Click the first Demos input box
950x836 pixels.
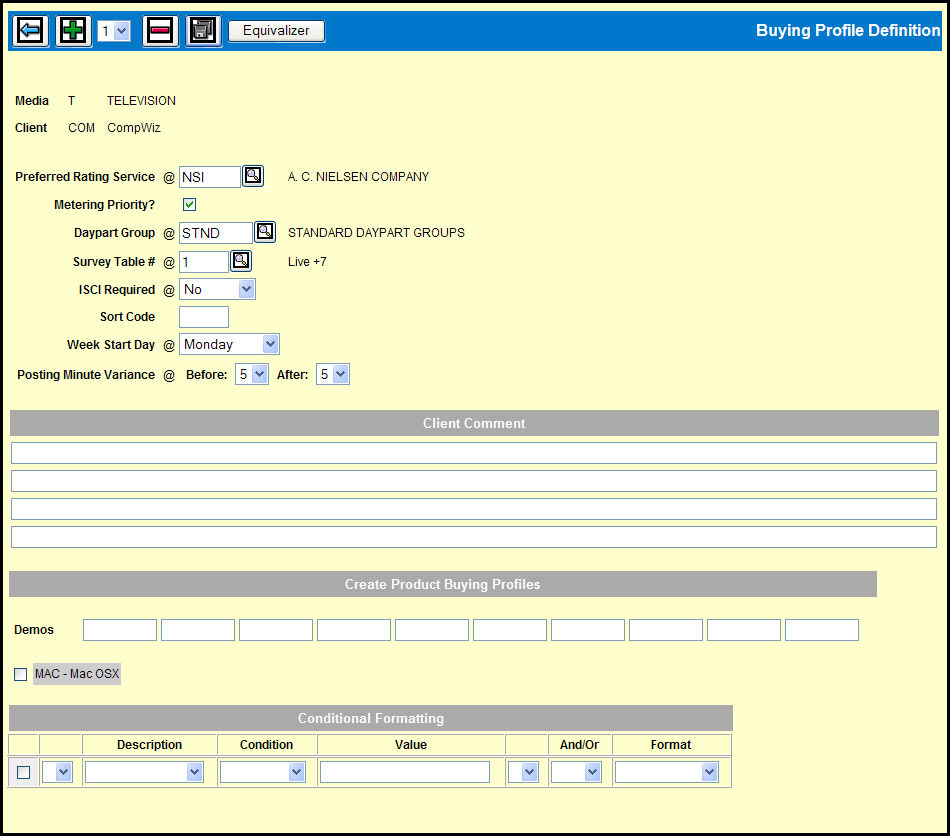(x=120, y=630)
